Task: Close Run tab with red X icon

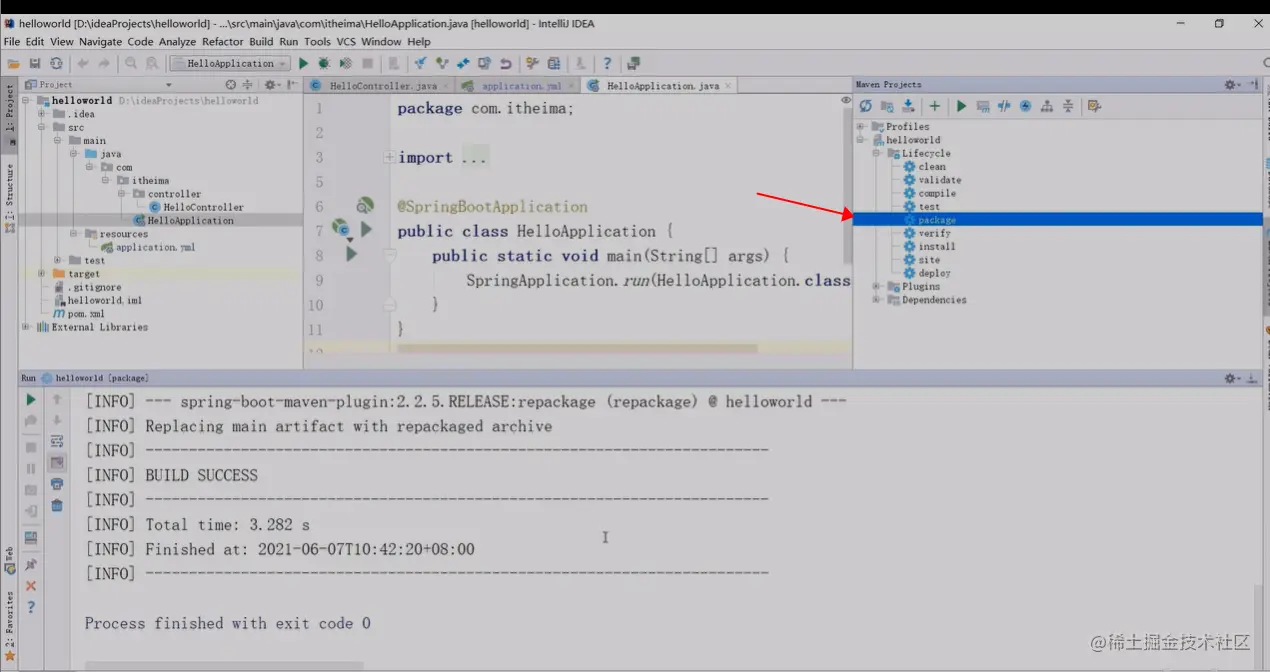Action: coord(31,586)
